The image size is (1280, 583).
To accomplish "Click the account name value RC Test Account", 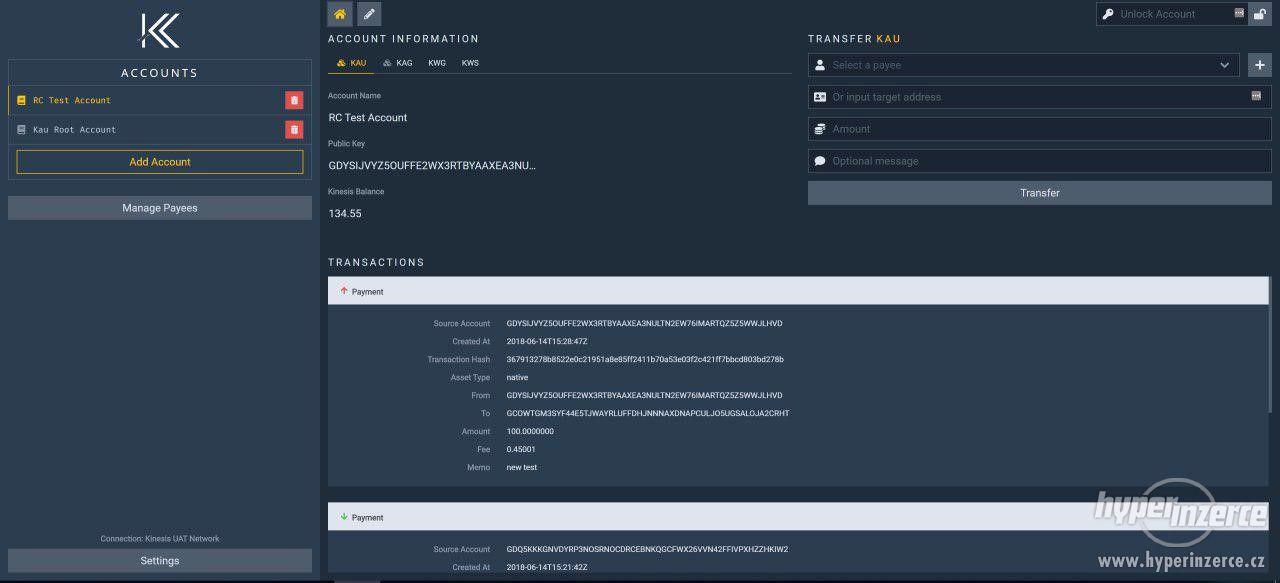I will 368,117.
